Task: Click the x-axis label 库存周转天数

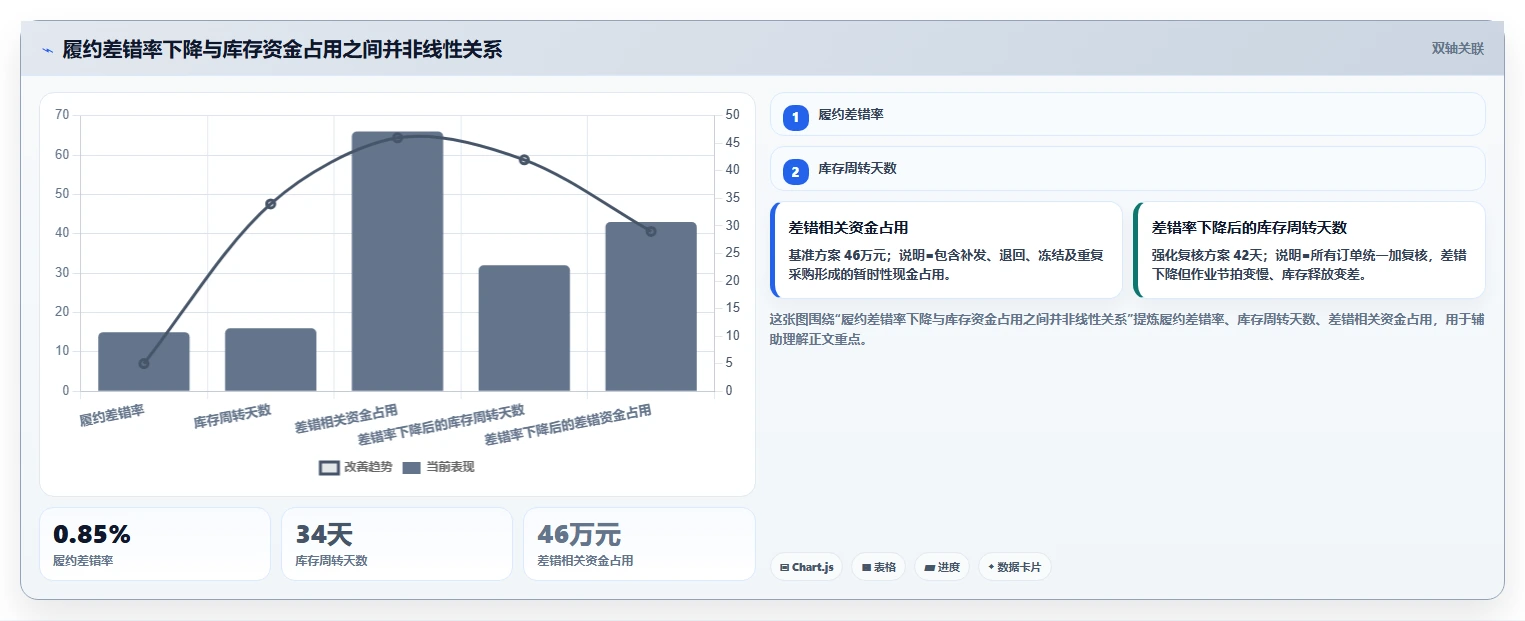Action: 233,416
